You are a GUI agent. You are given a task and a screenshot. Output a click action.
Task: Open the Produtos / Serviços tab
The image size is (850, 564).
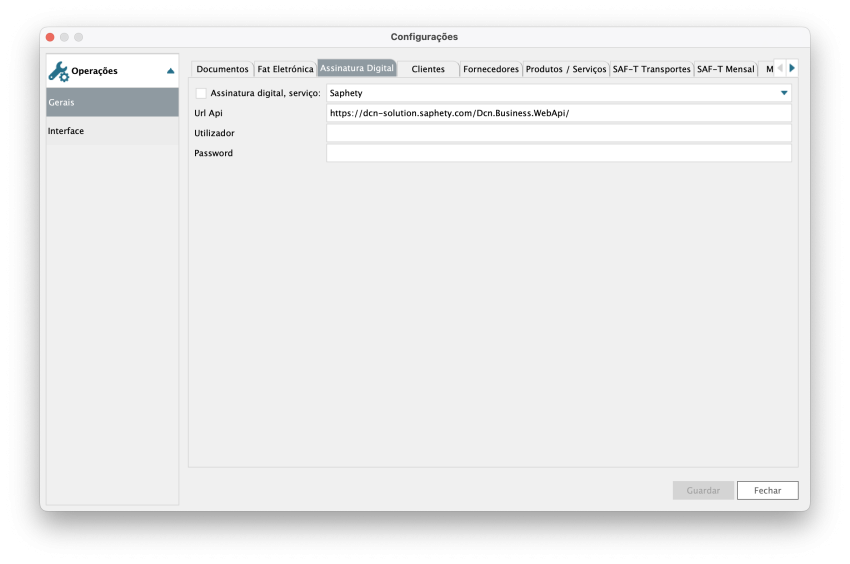tap(566, 69)
